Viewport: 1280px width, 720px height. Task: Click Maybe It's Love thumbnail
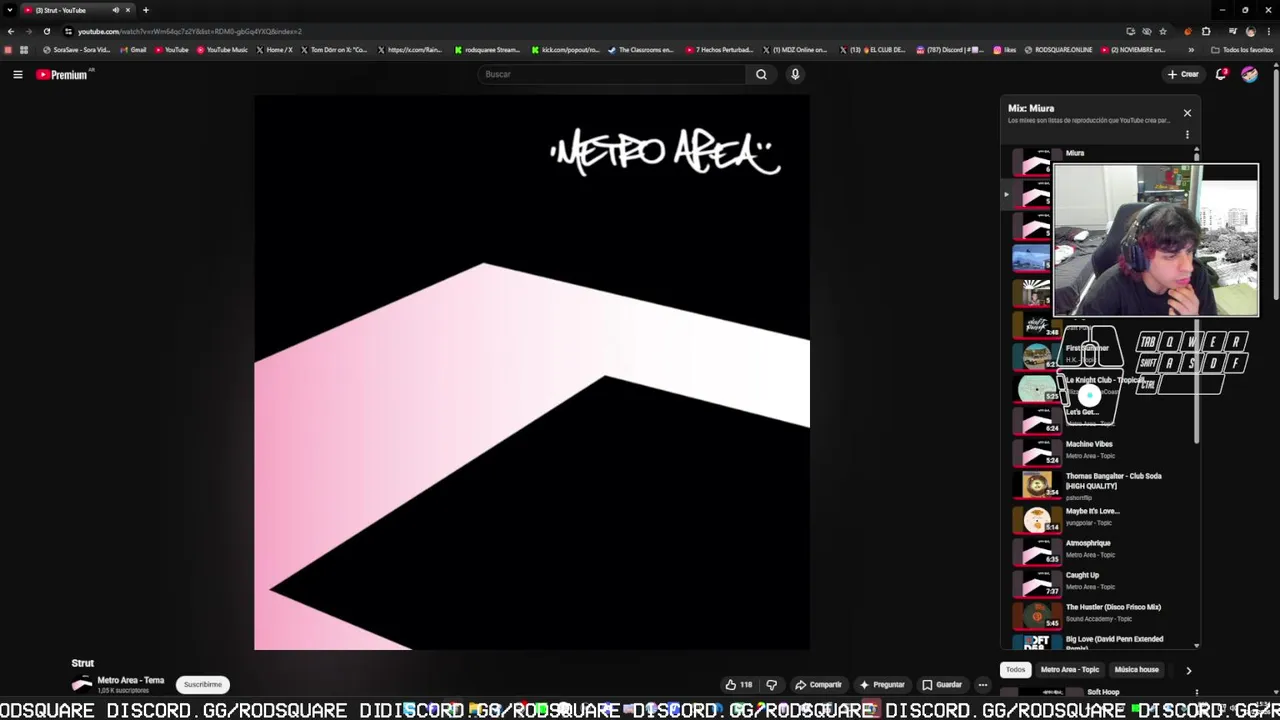tap(1037, 519)
